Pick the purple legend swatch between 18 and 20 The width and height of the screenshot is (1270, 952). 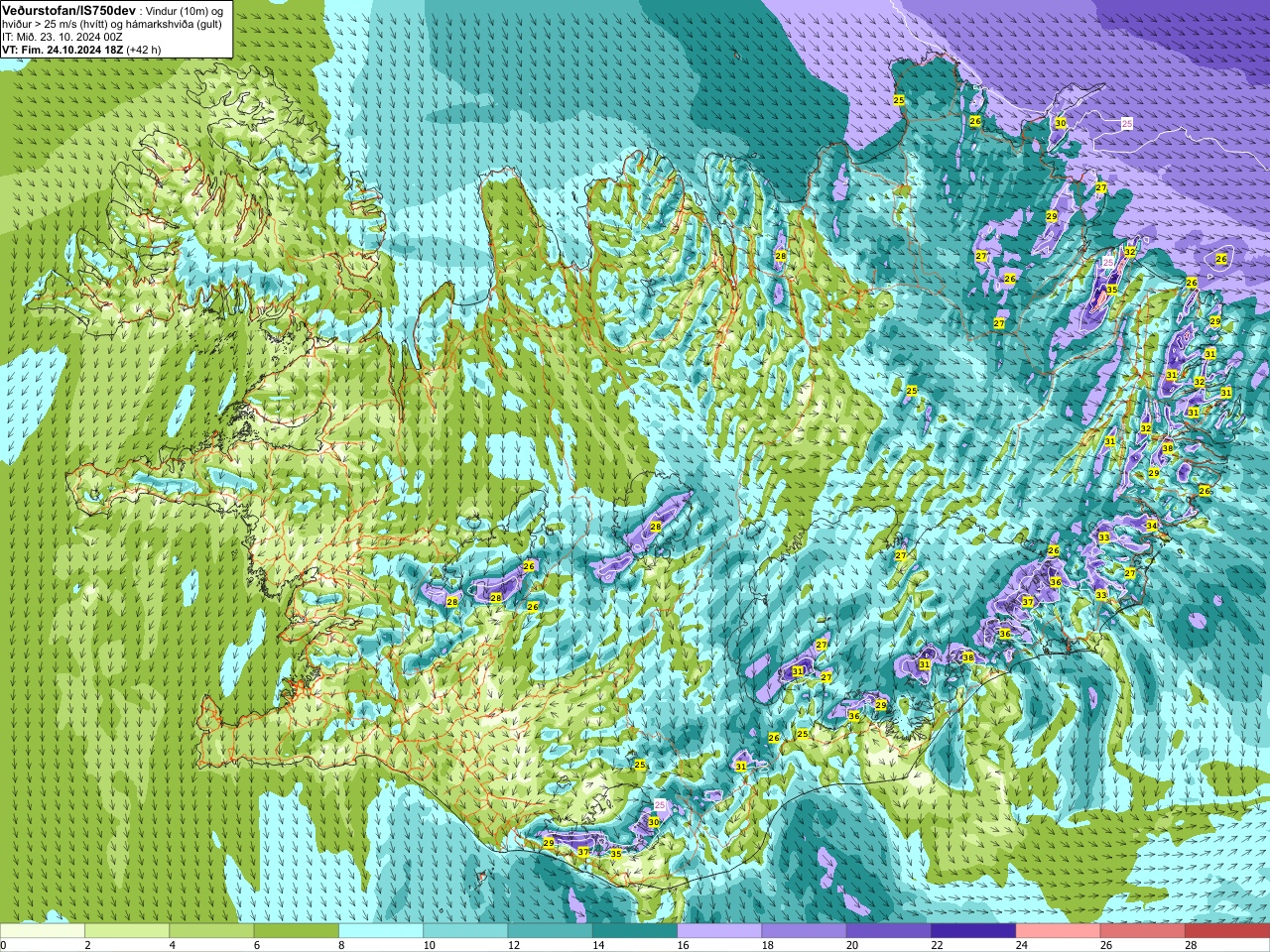coord(805,930)
